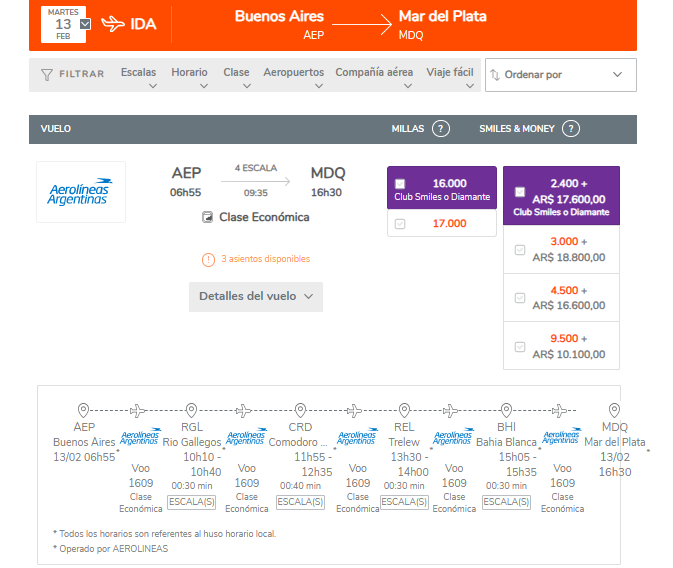Select the 16.000 Club Smiles miles checkbox
This screenshot has height=568, width=673.
pos(400,184)
